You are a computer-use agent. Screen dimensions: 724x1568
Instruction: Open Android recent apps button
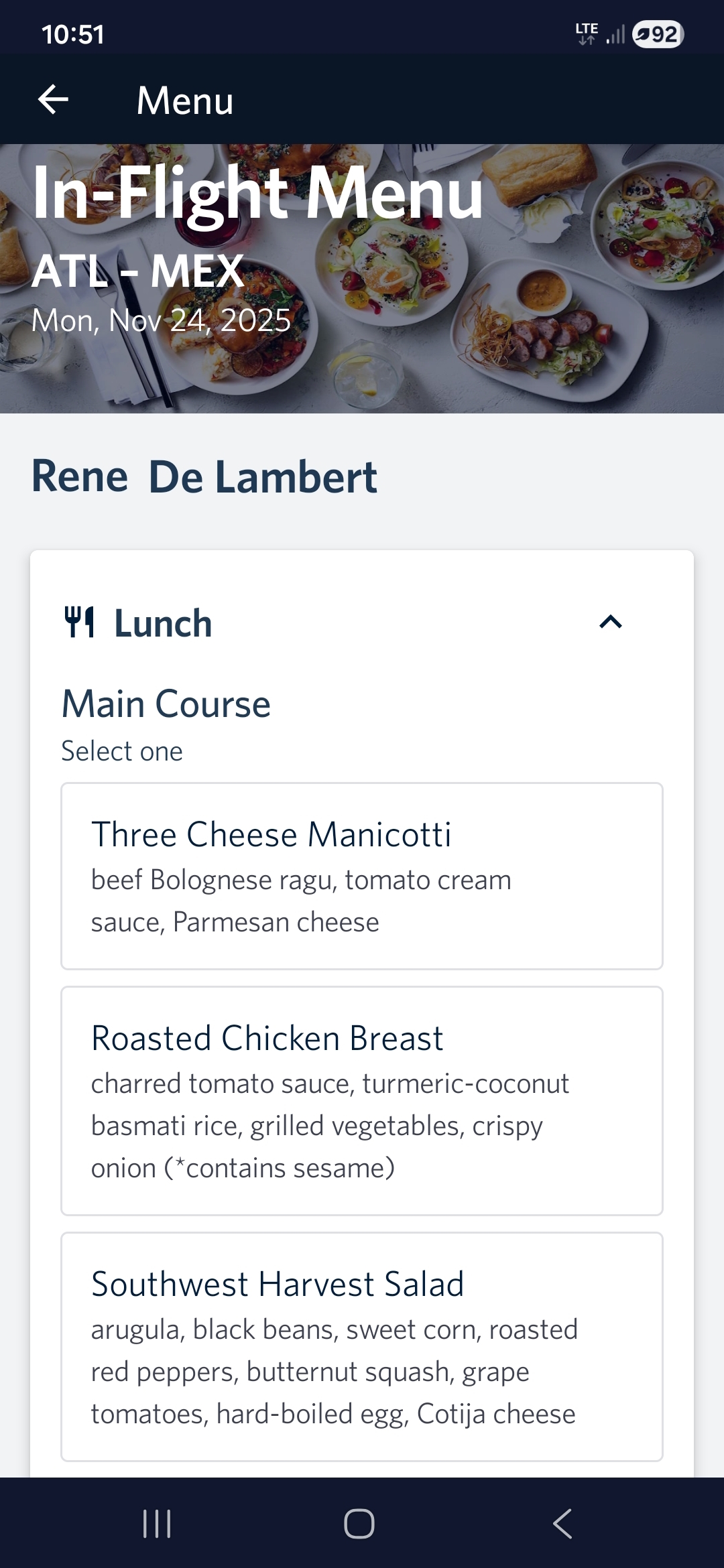pos(157,1523)
